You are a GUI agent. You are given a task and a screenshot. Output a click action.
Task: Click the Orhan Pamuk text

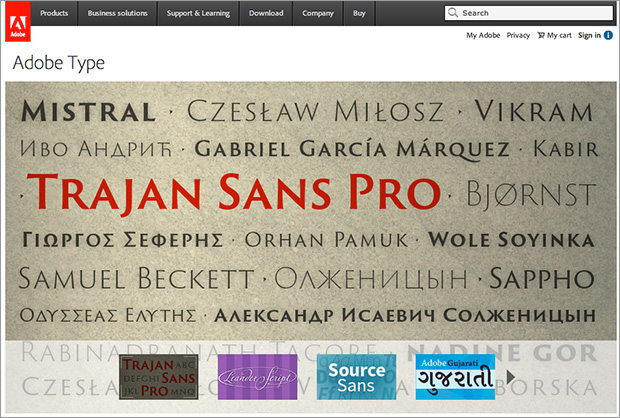click(x=326, y=240)
